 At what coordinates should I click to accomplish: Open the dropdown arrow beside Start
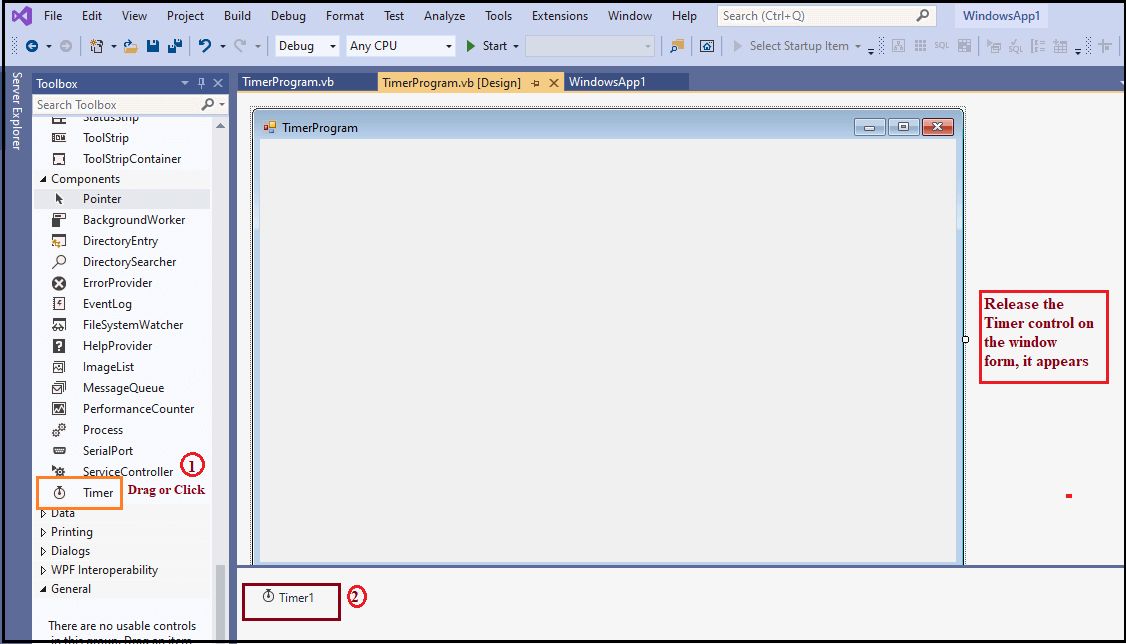tap(516, 47)
